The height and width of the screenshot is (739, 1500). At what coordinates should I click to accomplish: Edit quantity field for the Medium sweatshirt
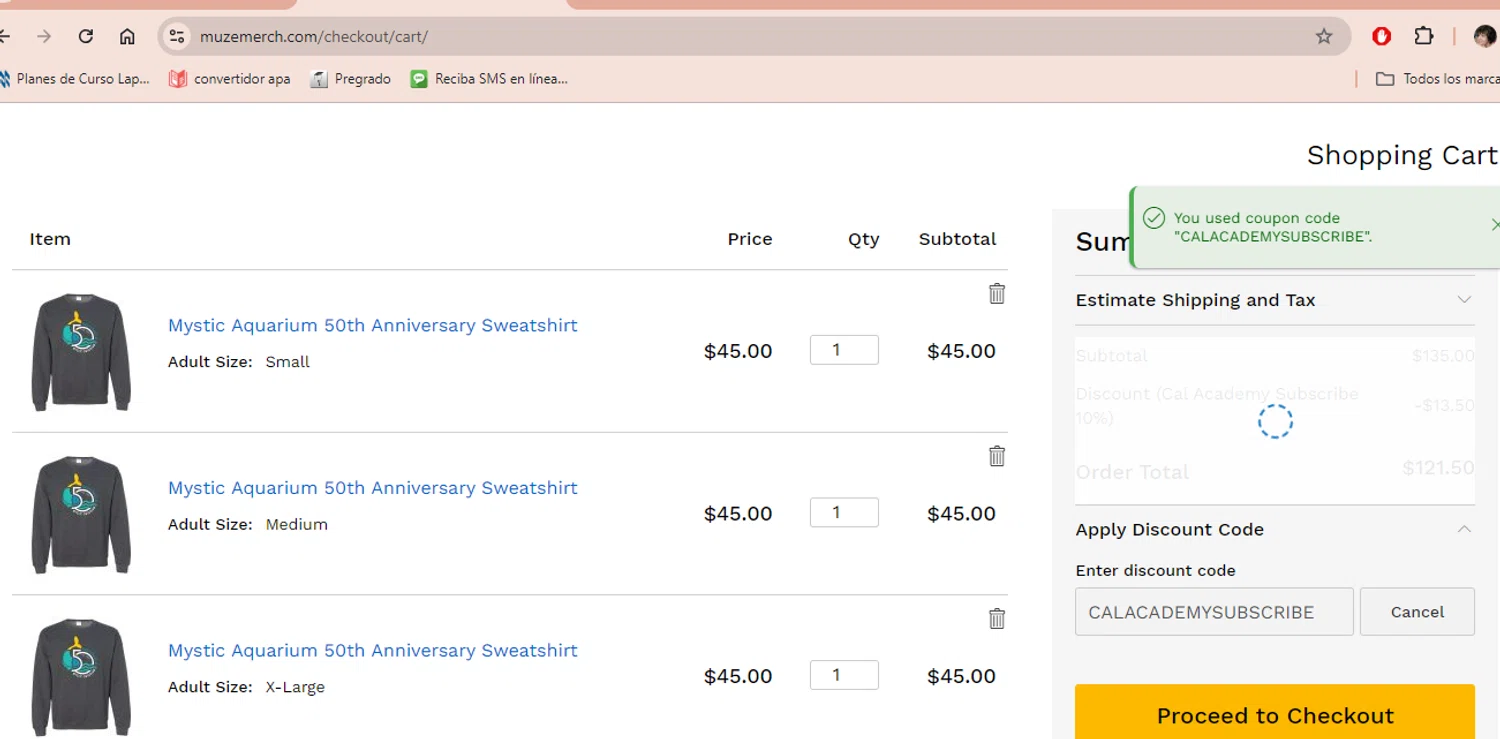pyautogui.click(x=844, y=512)
